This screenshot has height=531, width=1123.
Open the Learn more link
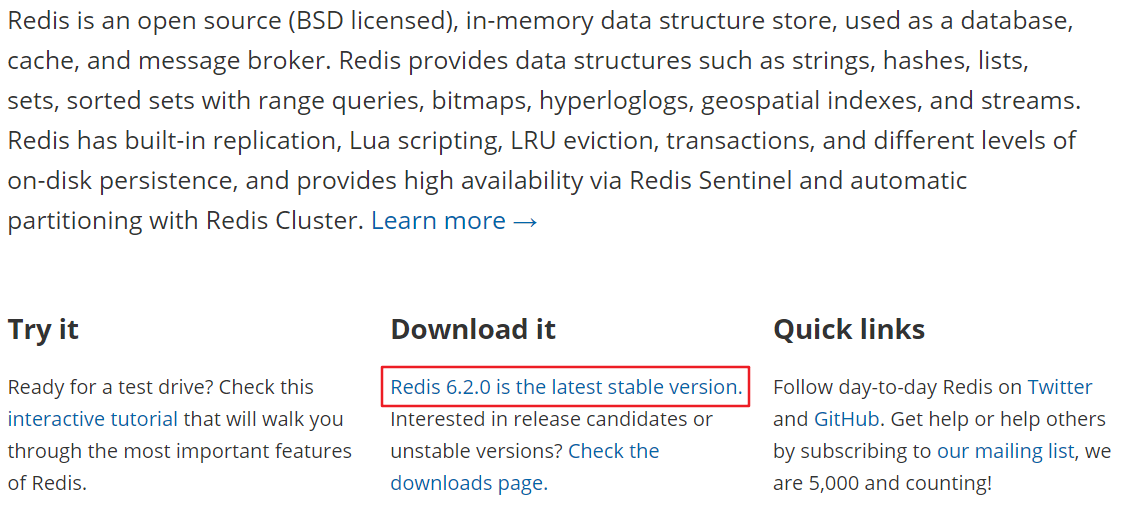[454, 221]
